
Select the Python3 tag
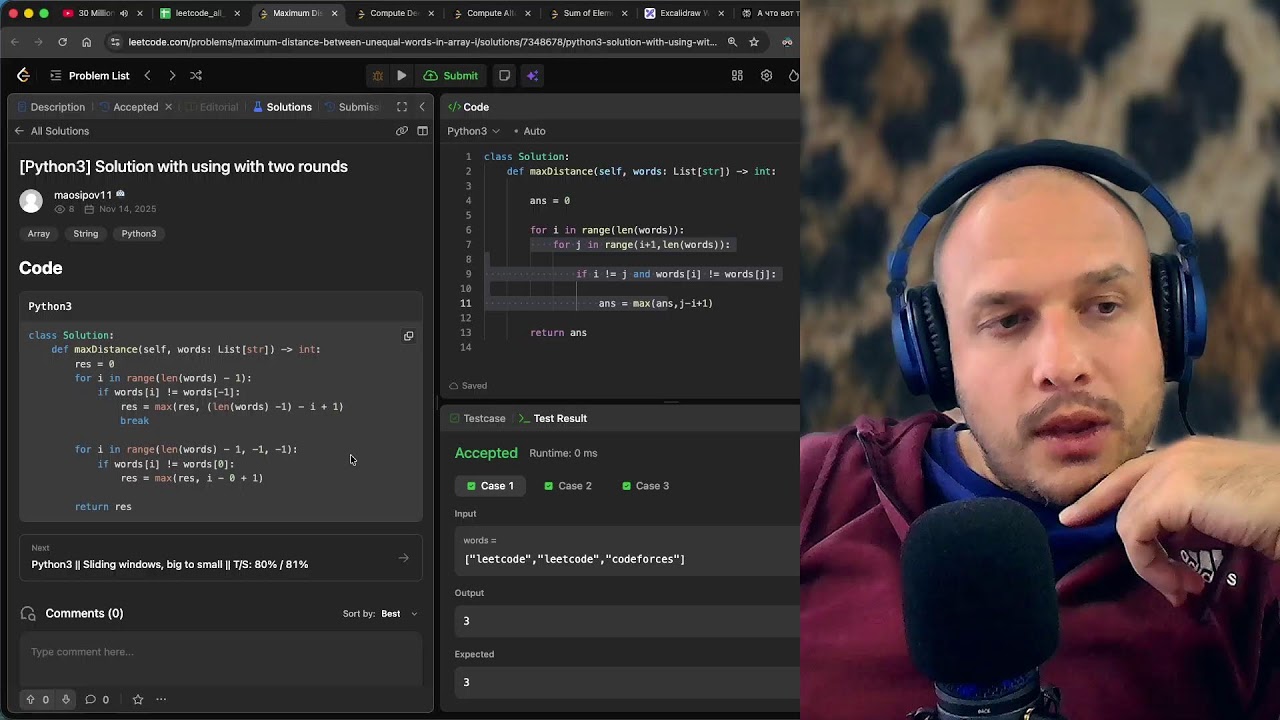tap(139, 233)
